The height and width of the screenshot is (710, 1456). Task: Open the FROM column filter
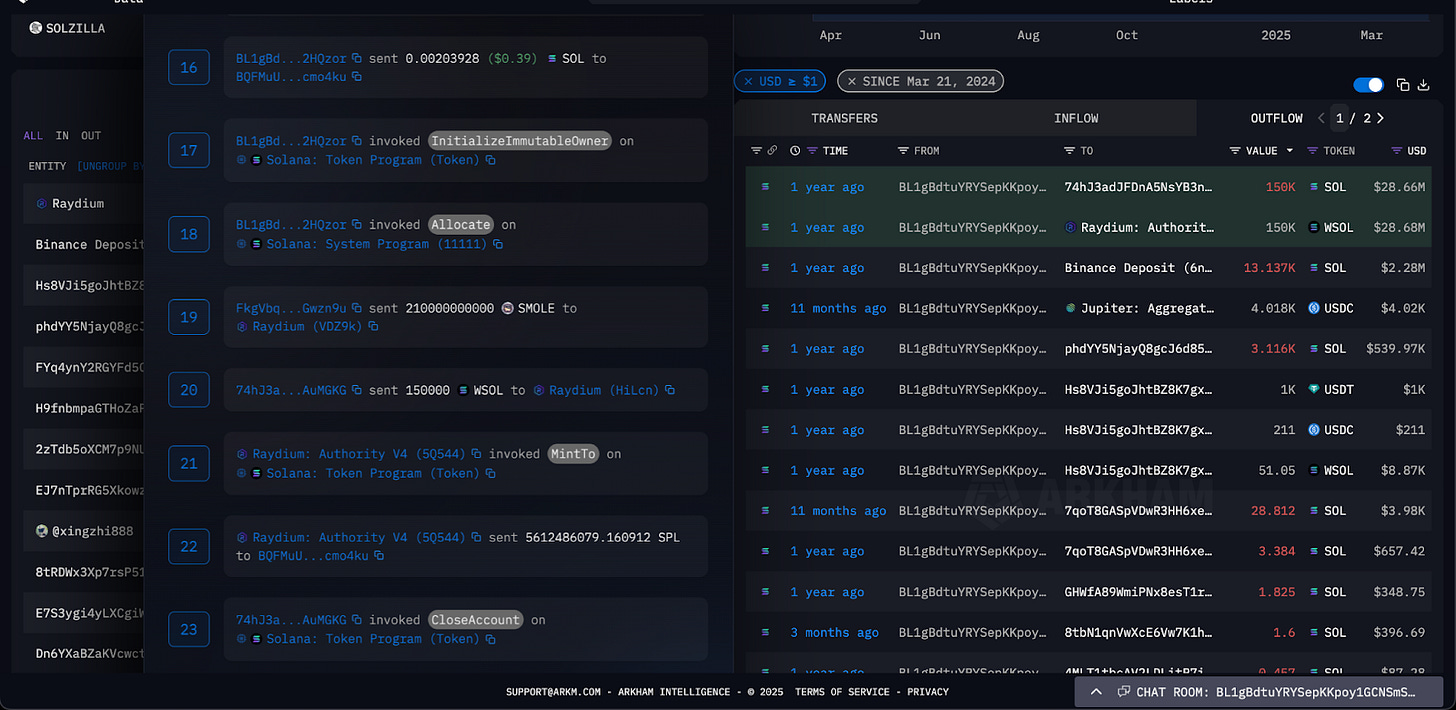pos(904,151)
